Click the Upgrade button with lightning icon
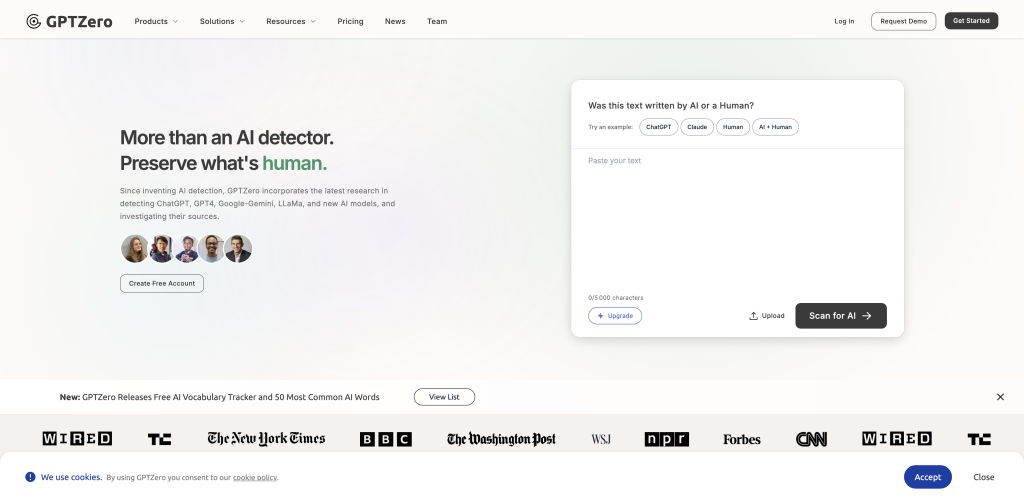The height and width of the screenshot is (502, 1024). pyautogui.click(x=615, y=316)
